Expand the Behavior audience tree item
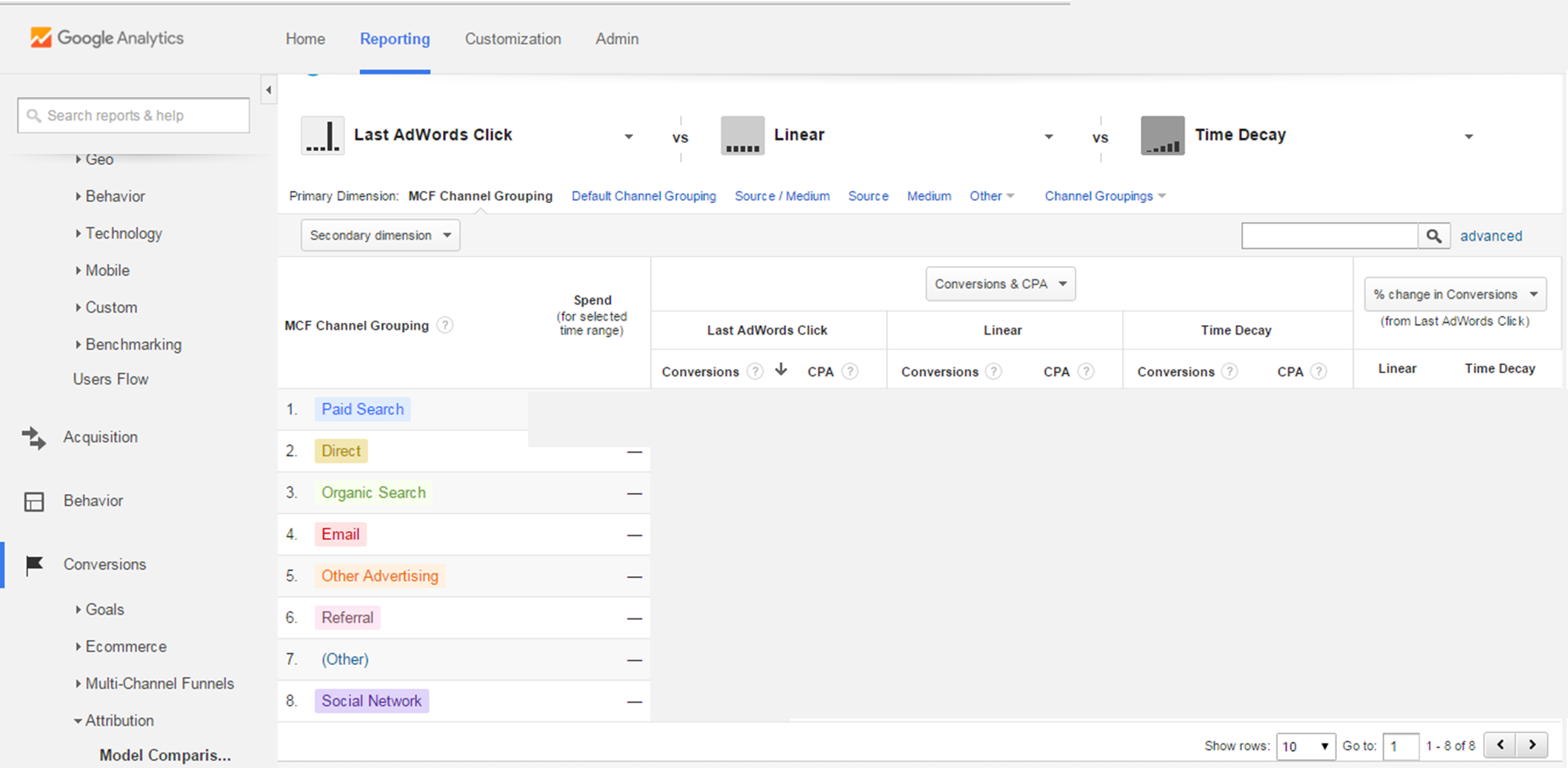Viewport: 1568px width, 768px height. coord(78,196)
